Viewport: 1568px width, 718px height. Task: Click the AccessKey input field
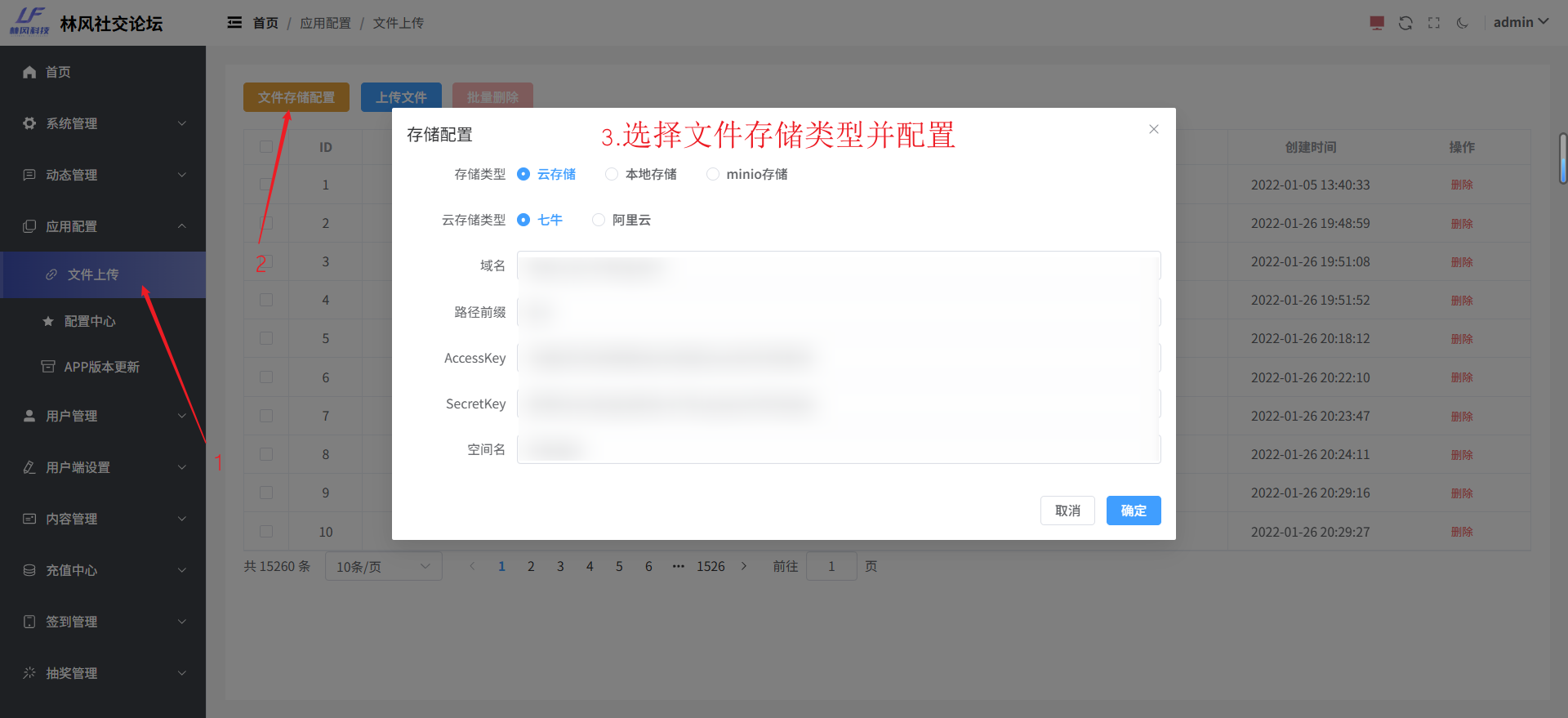(839, 358)
